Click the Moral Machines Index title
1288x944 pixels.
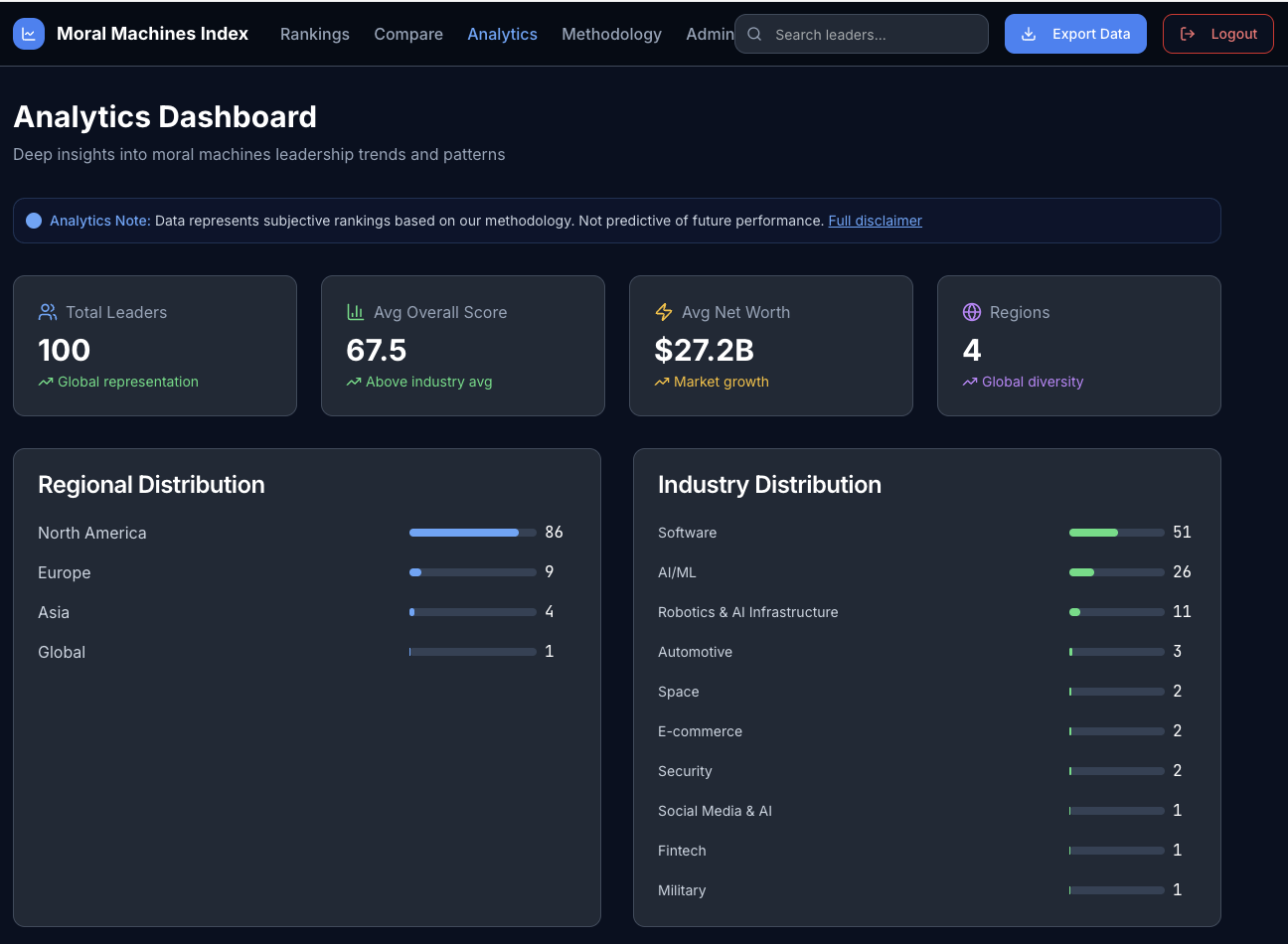(x=152, y=34)
